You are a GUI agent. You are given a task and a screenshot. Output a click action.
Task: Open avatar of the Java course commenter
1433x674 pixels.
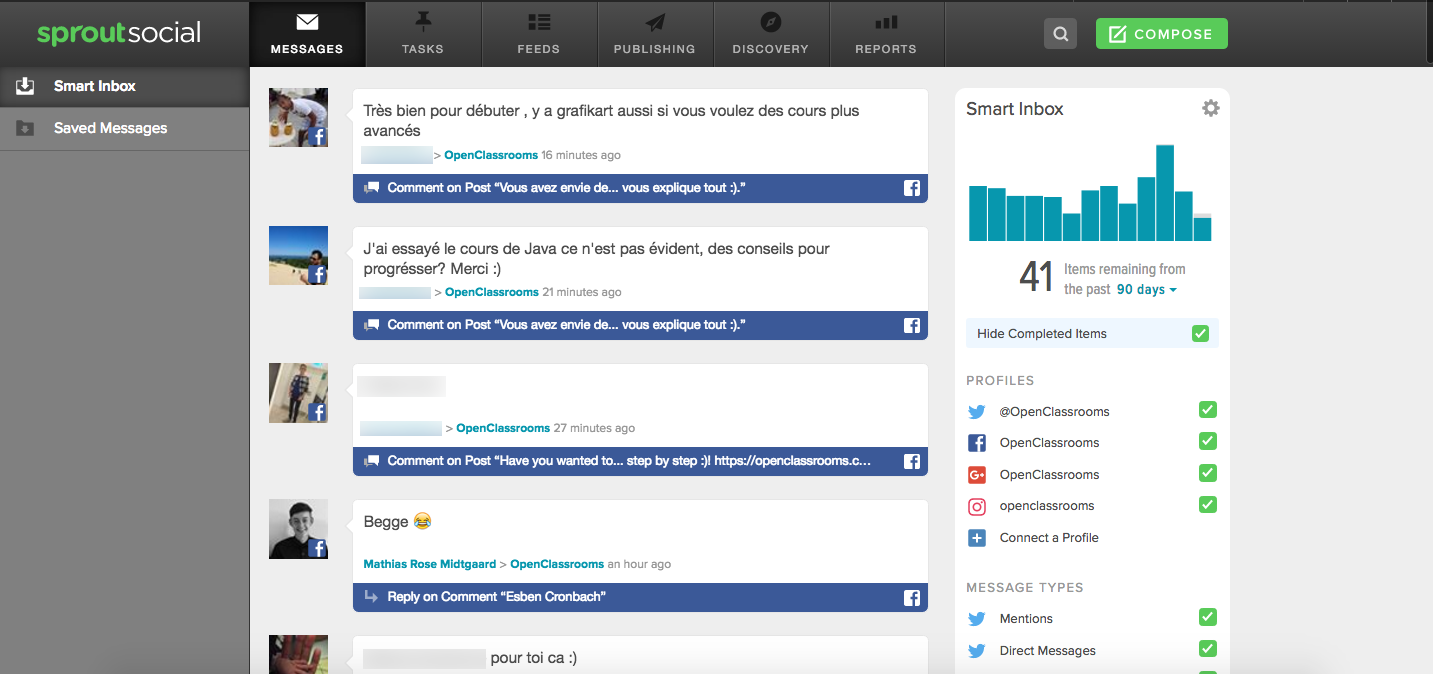tap(298, 255)
